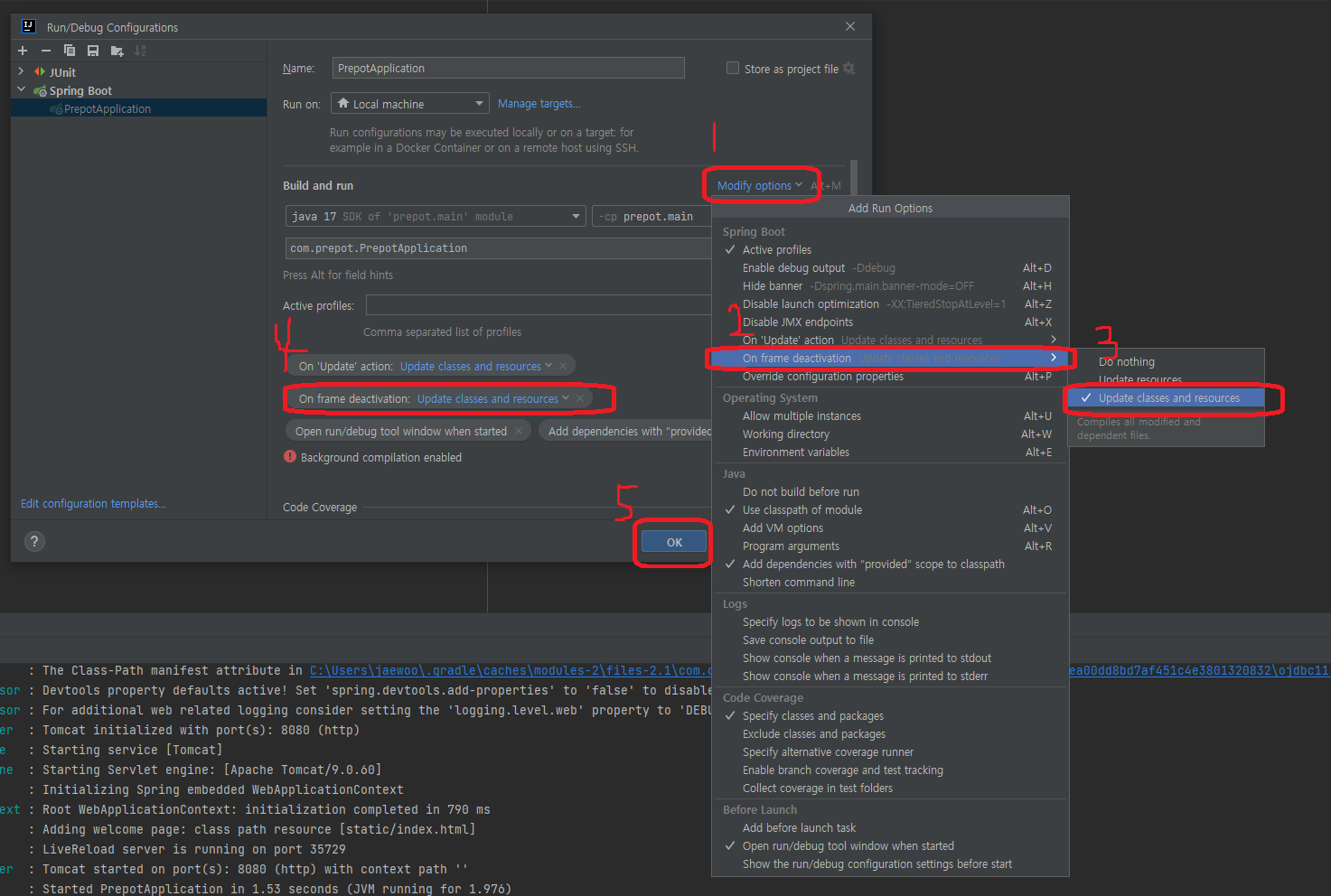Open On frame deactivation submenu item
1331x896 pixels.
[890, 359]
